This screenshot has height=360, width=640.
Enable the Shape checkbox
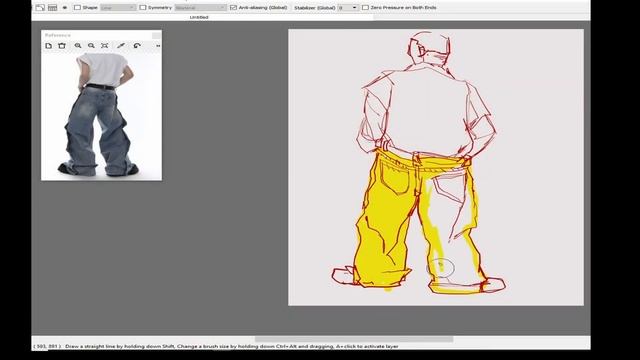coord(77,7)
